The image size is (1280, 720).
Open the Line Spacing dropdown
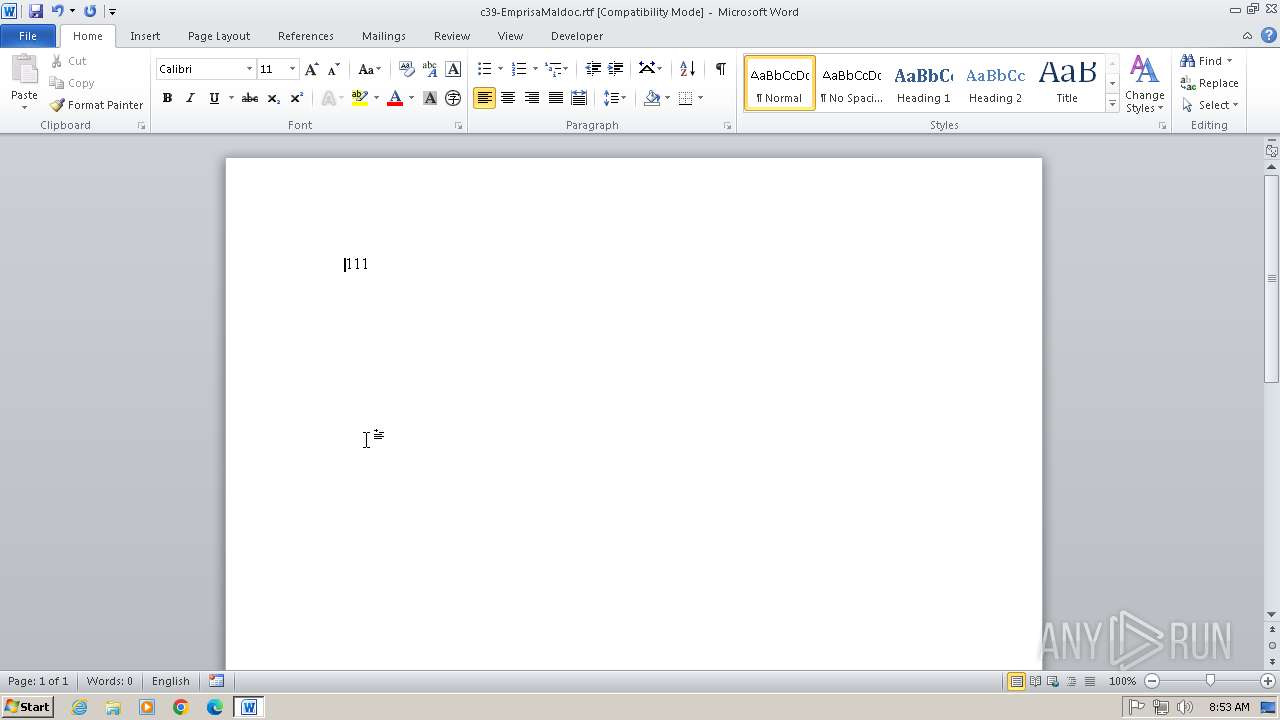[x=615, y=98]
